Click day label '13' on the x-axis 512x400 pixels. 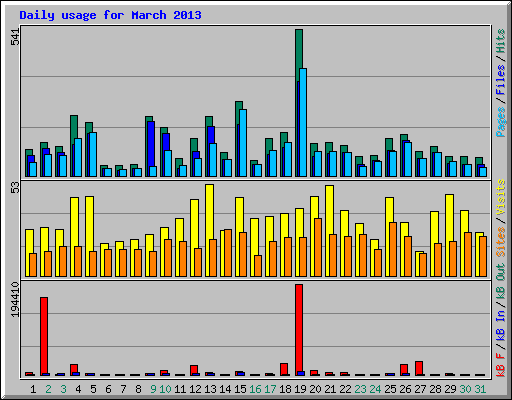pyautogui.click(x=210, y=389)
